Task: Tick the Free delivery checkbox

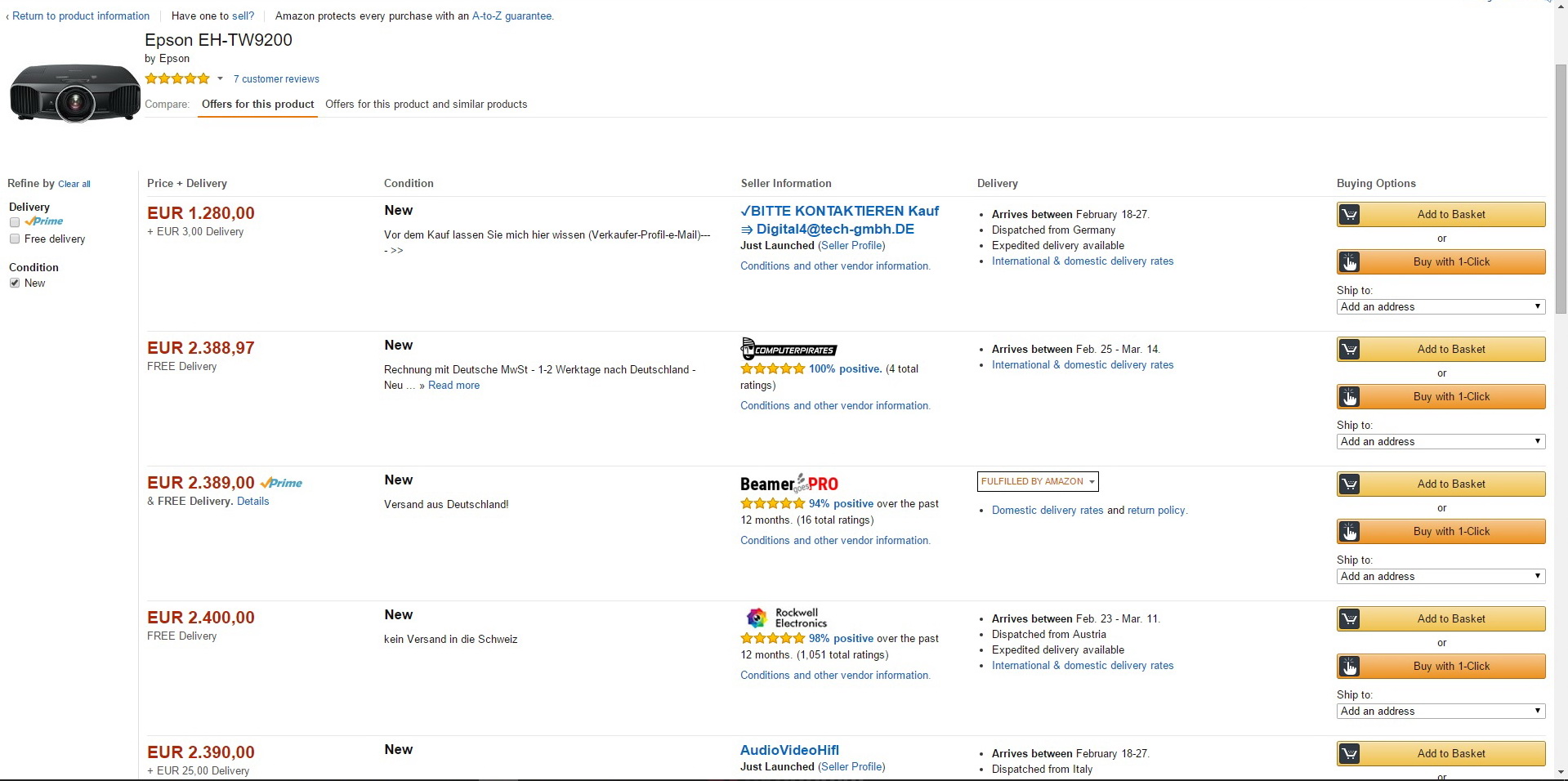Action: pos(15,239)
